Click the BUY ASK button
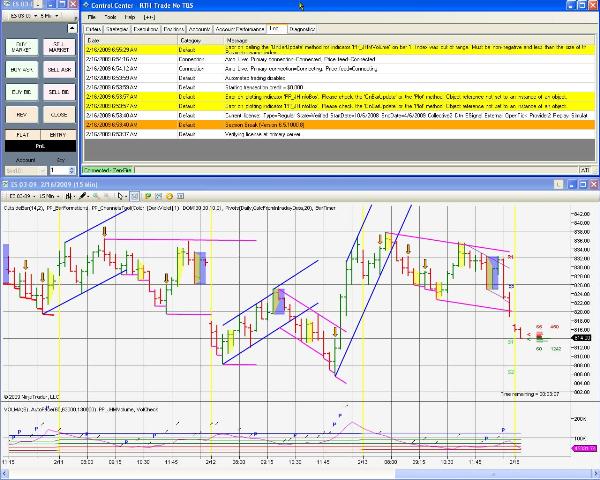600x480 pixels. [22, 70]
